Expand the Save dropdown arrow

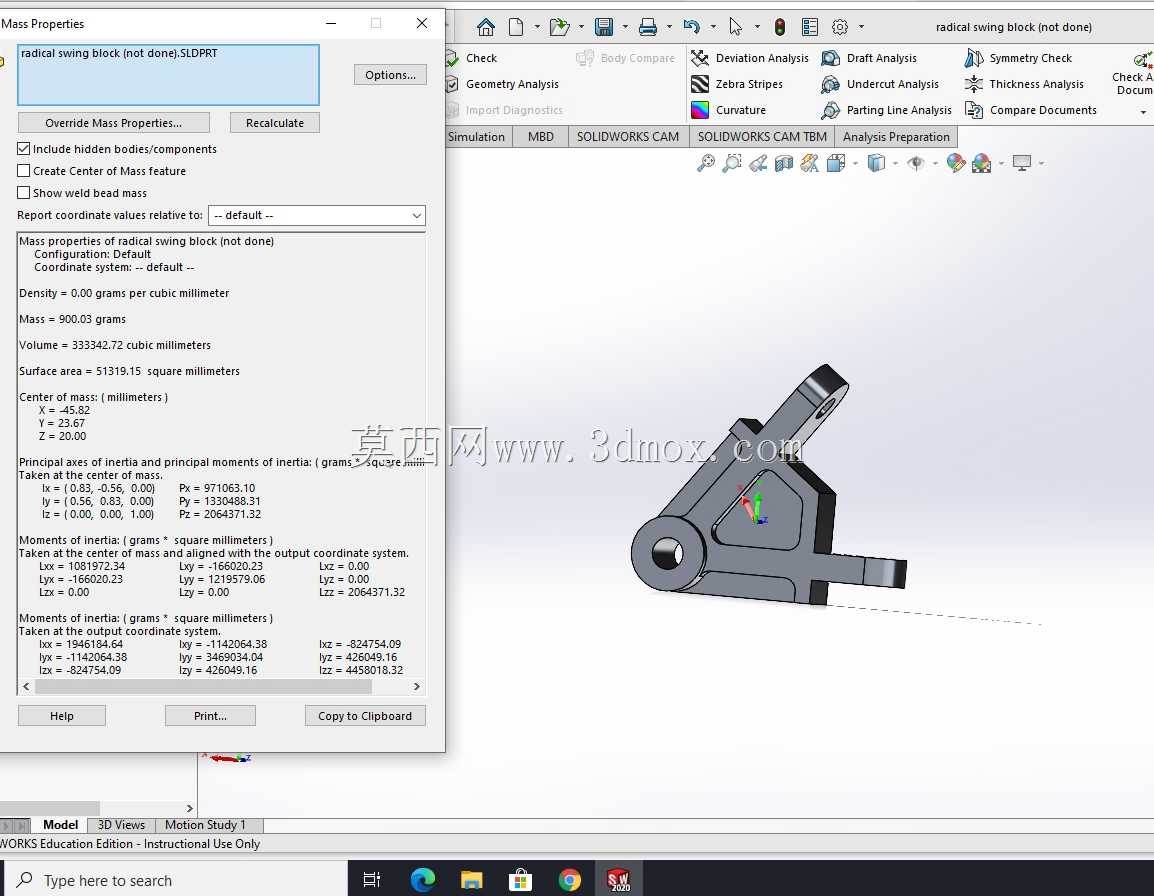(x=625, y=27)
